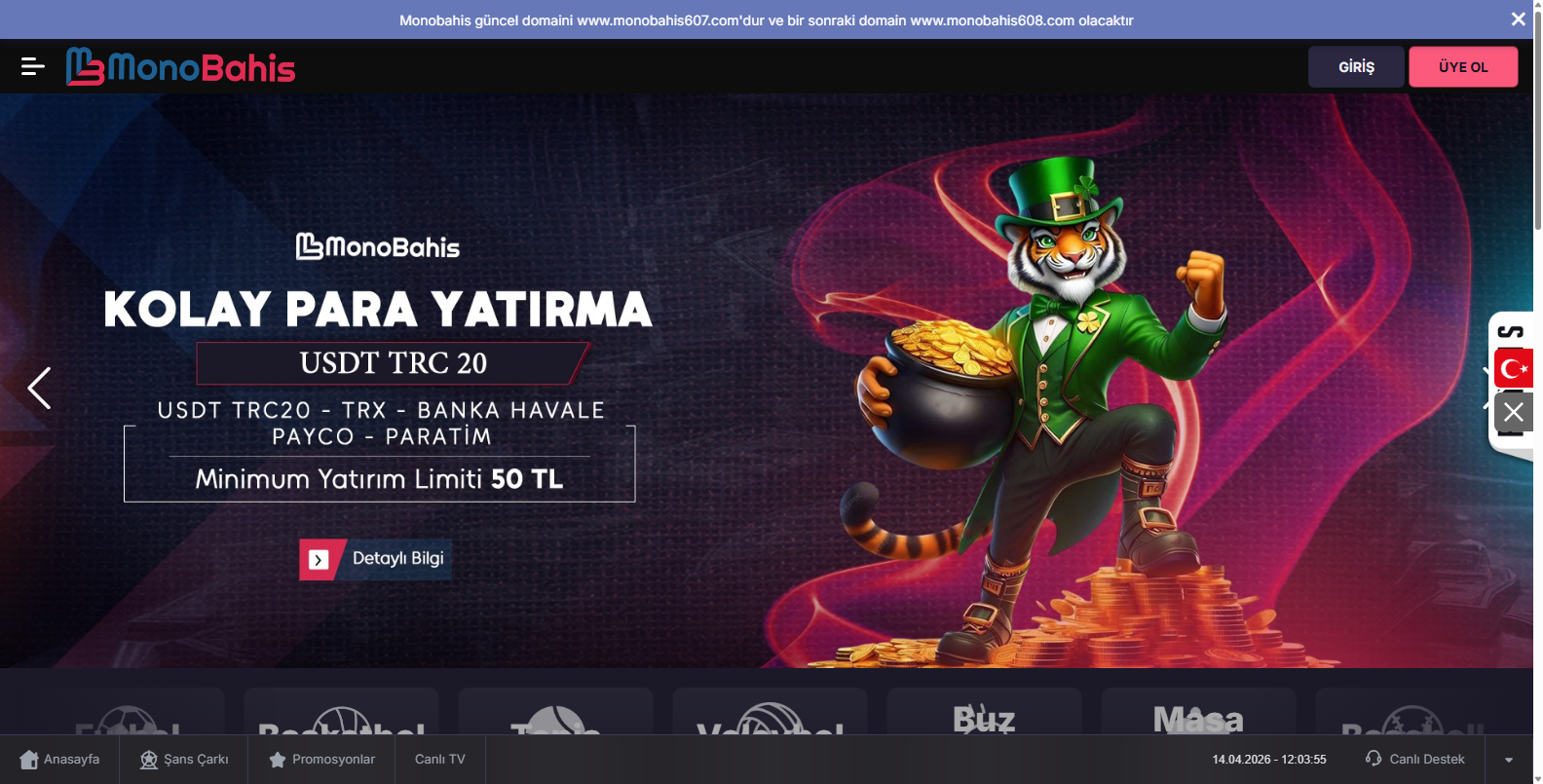
Task: Open Şans Çarkı from the bottom bar
Action: (x=184, y=760)
